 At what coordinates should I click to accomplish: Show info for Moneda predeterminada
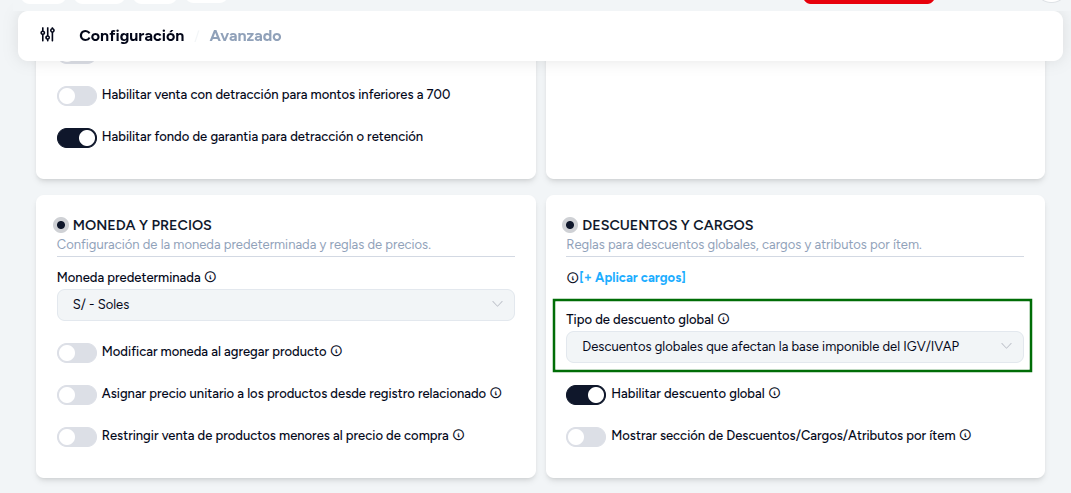click(210, 277)
